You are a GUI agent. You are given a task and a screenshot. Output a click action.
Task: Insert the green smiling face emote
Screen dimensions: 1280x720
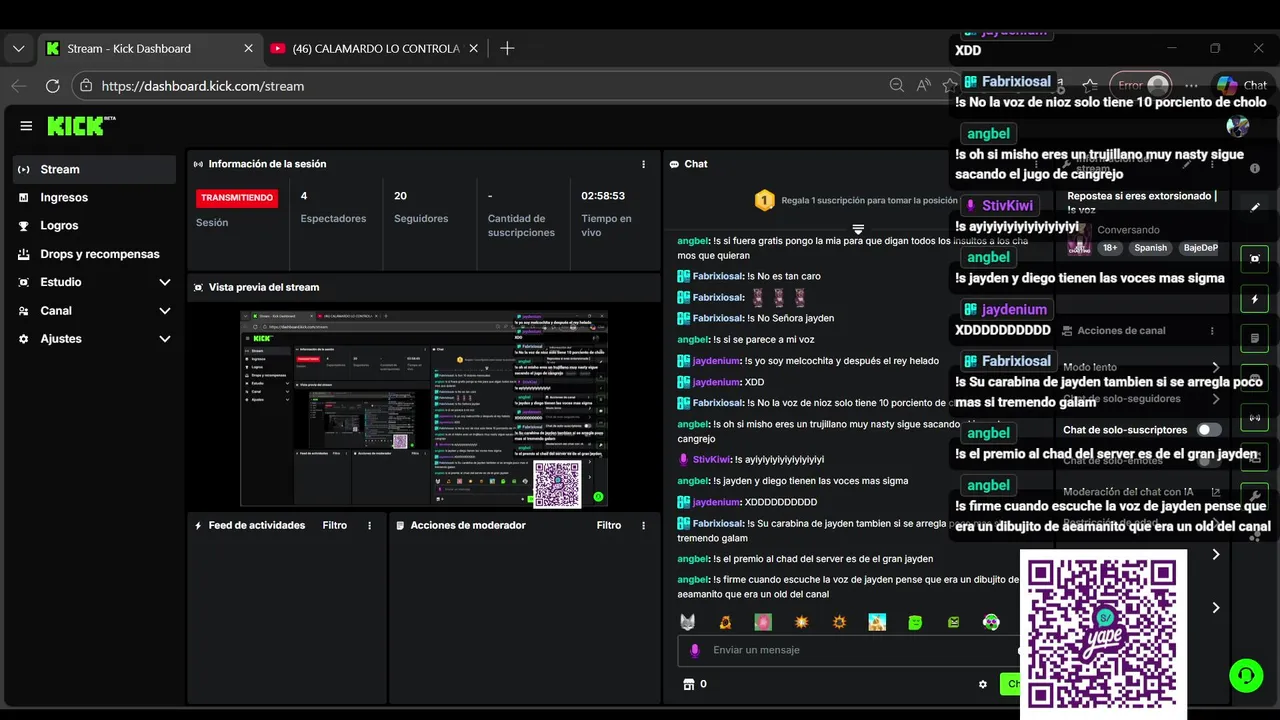pyautogui.click(x=915, y=622)
